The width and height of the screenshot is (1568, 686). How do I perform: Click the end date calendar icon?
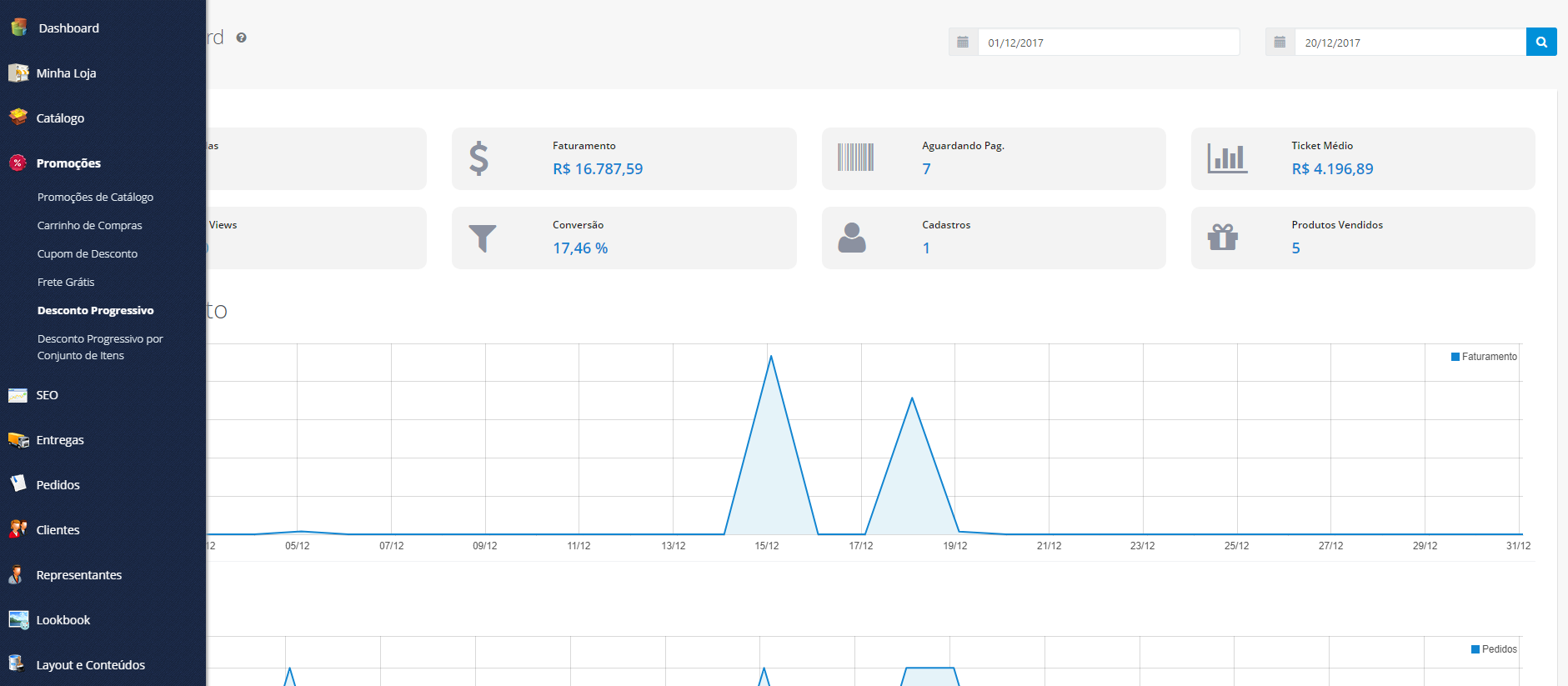pyautogui.click(x=1280, y=42)
